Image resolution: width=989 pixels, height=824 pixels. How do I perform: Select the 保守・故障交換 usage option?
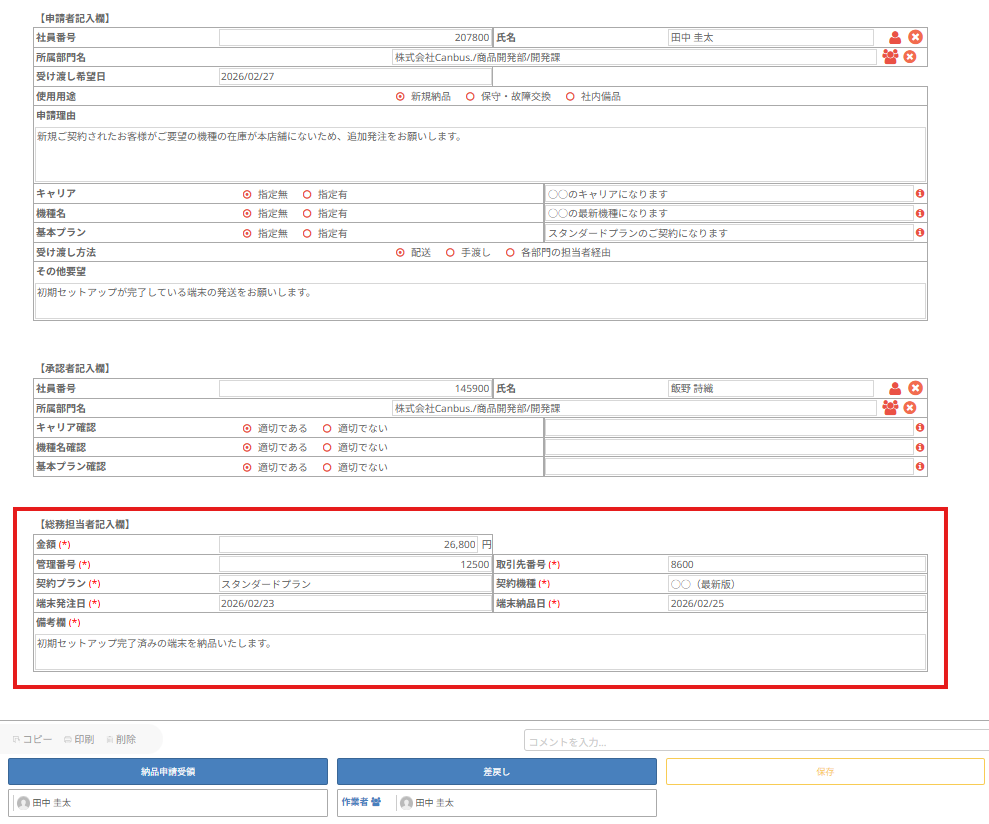point(470,97)
